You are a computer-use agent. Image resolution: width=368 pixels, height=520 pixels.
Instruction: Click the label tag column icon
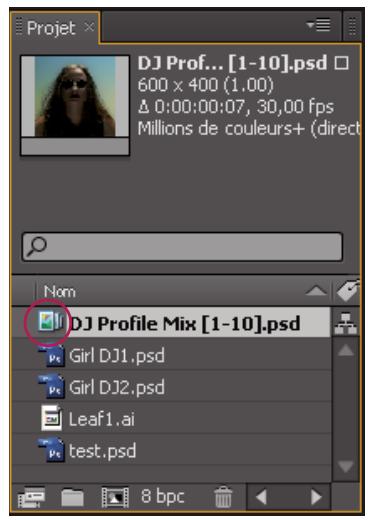(x=347, y=291)
